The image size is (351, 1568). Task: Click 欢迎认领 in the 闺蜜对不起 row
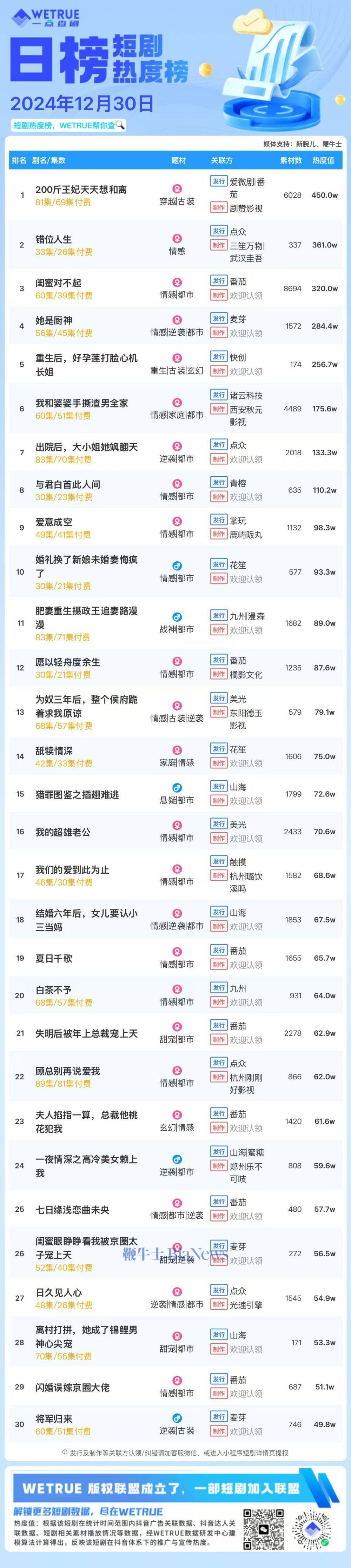[x=246, y=296]
